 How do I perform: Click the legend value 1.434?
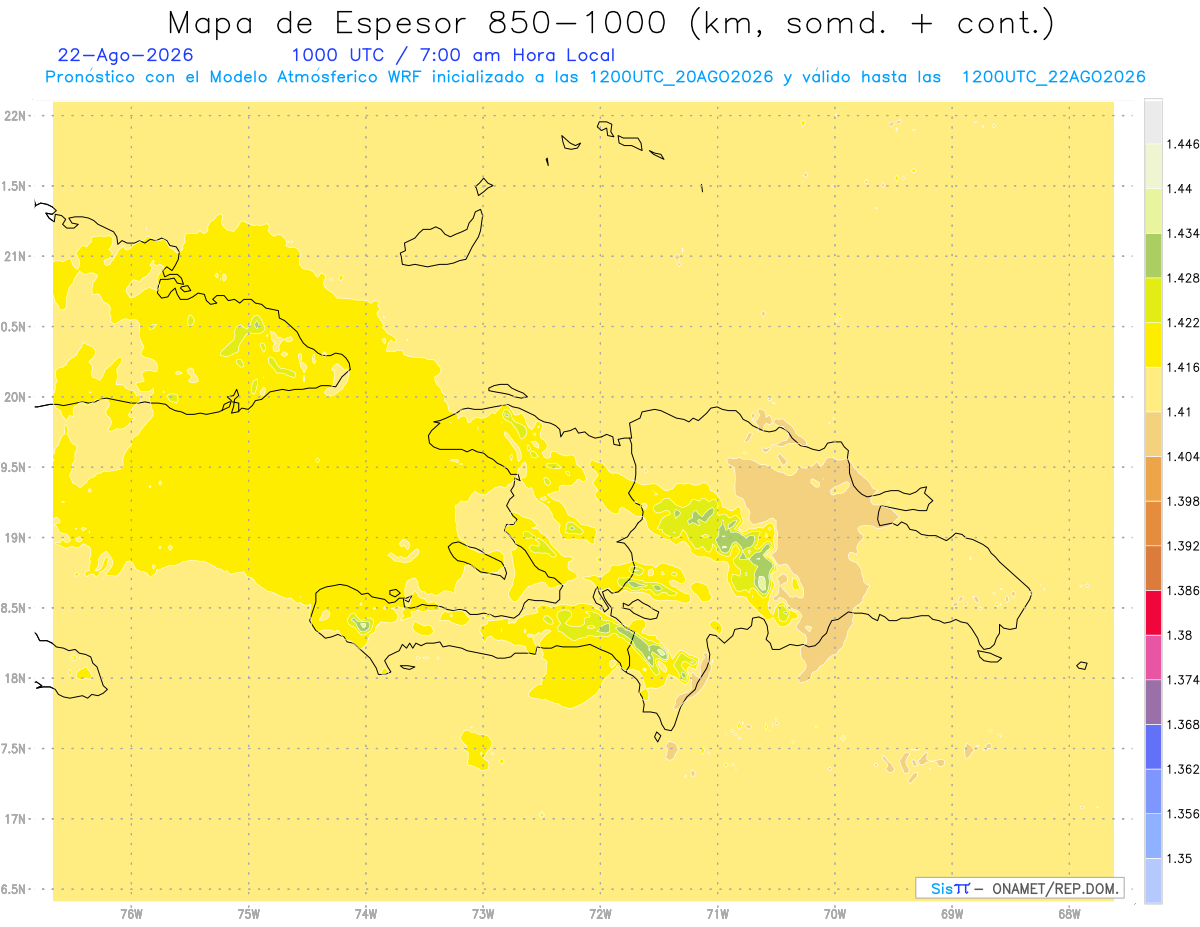(x=1183, y=233)
